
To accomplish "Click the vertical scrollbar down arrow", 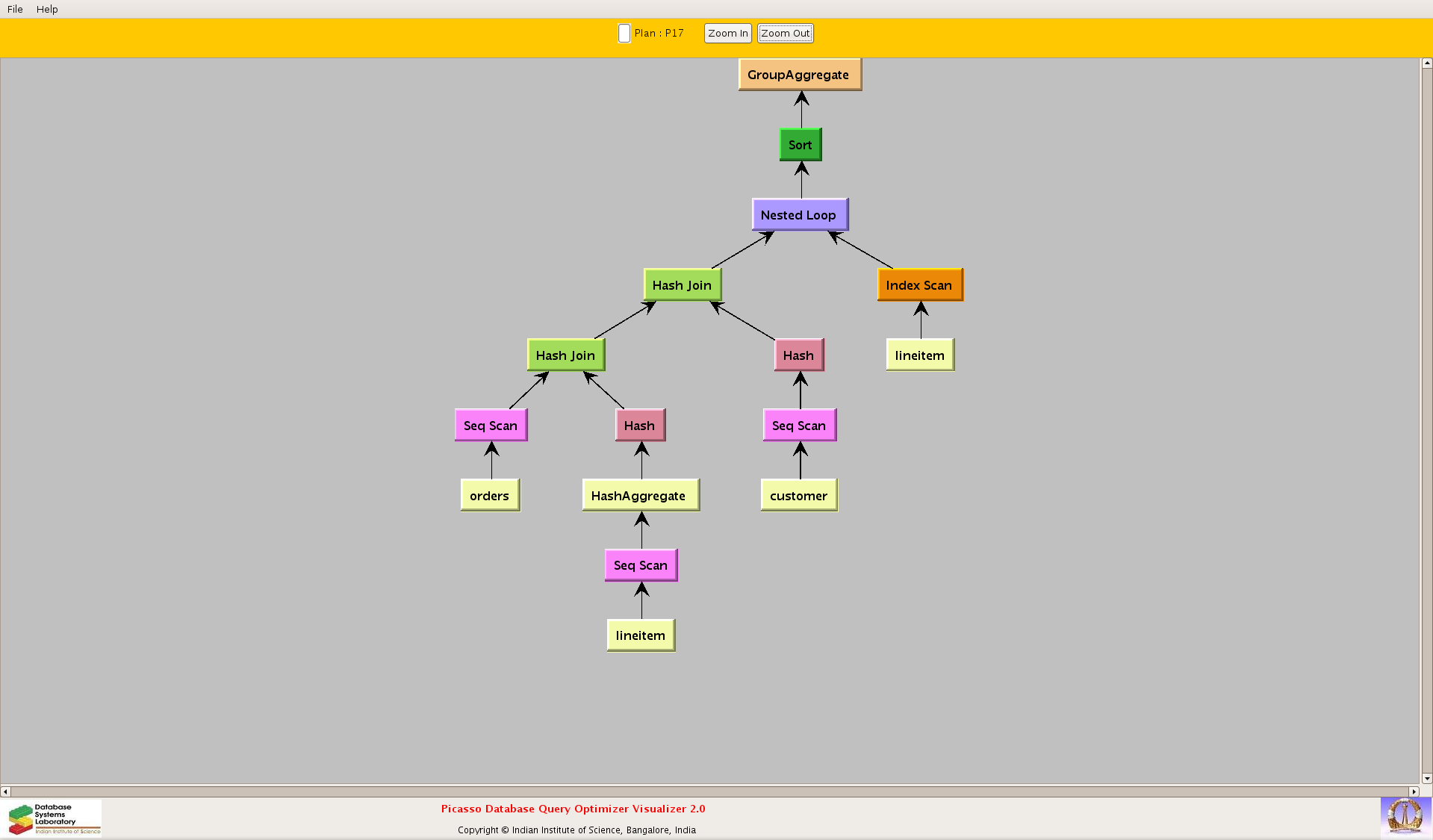I will click(1426, 778).
